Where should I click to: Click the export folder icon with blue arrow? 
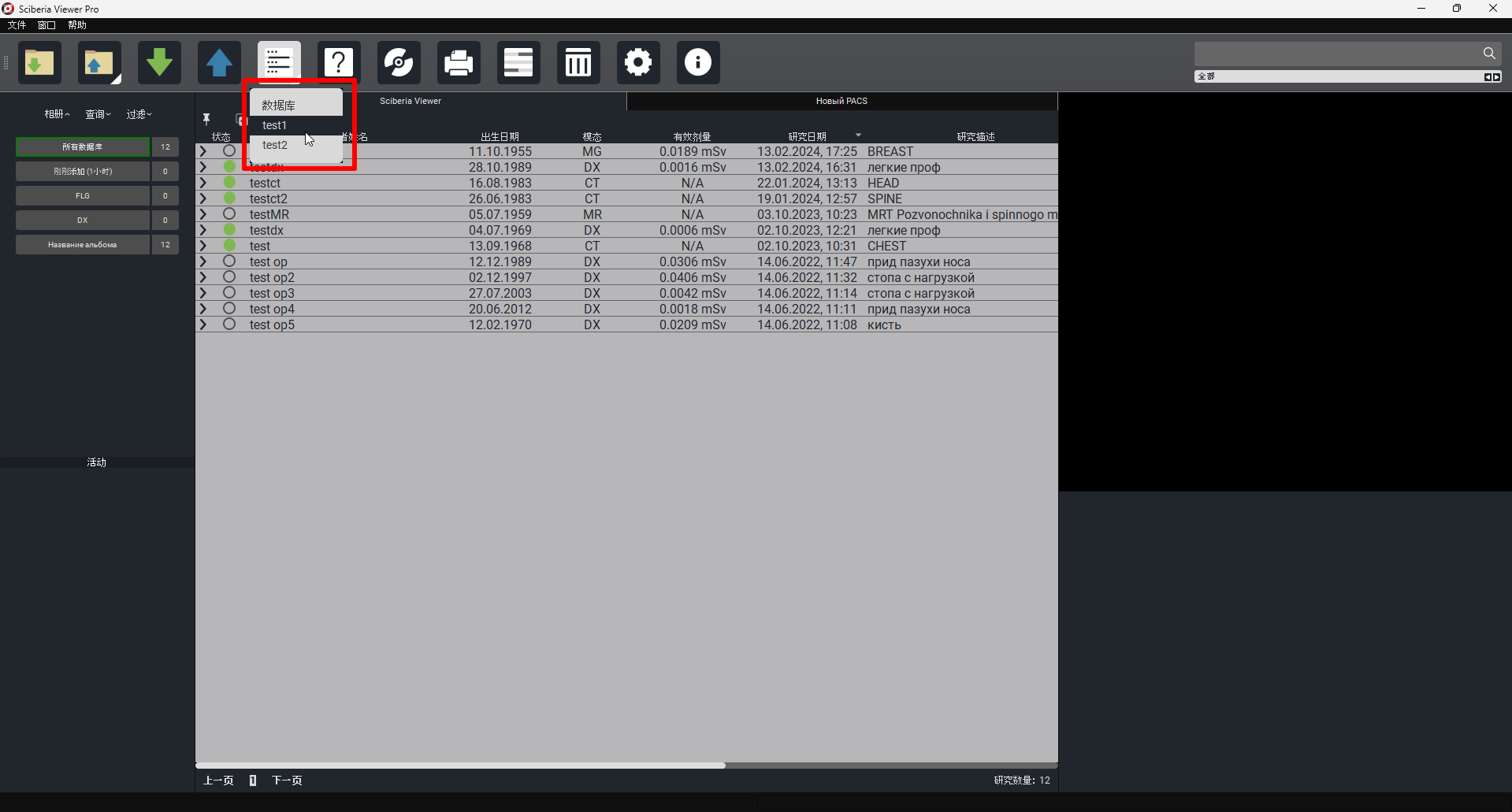[99, 62]
